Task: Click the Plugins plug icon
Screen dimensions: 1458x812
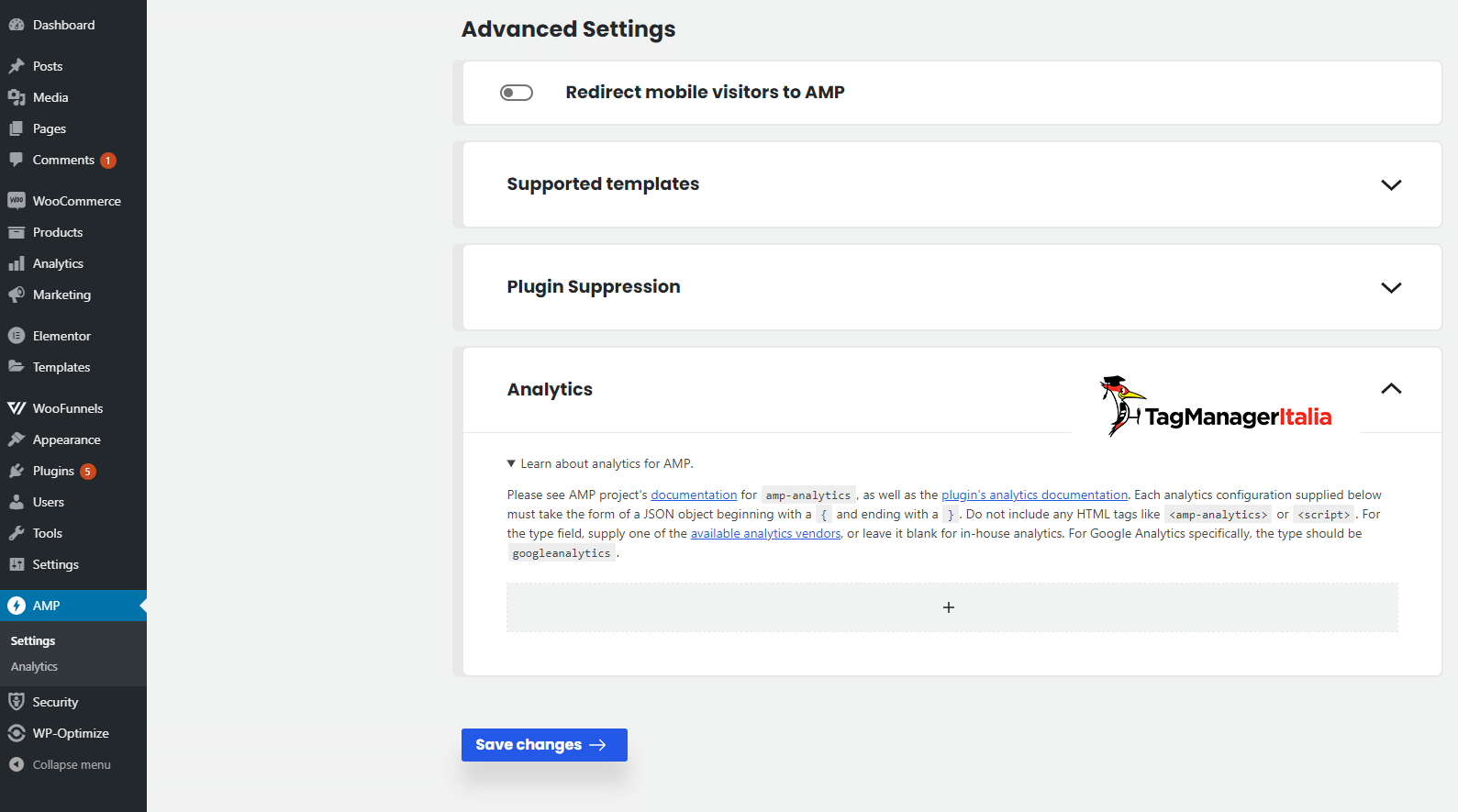Action: coord(17,471)
